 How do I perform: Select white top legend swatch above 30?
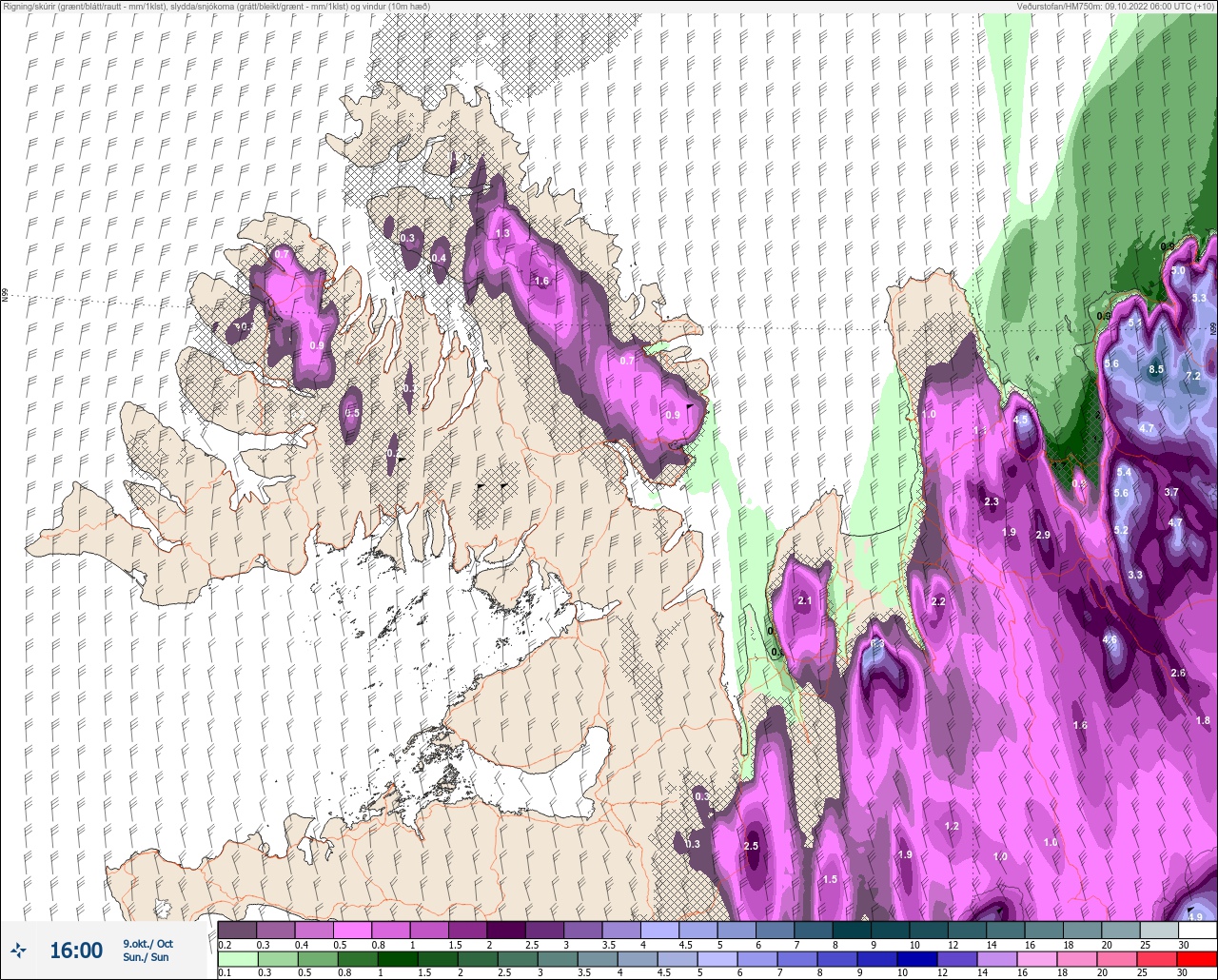[x=1197, y=930]
